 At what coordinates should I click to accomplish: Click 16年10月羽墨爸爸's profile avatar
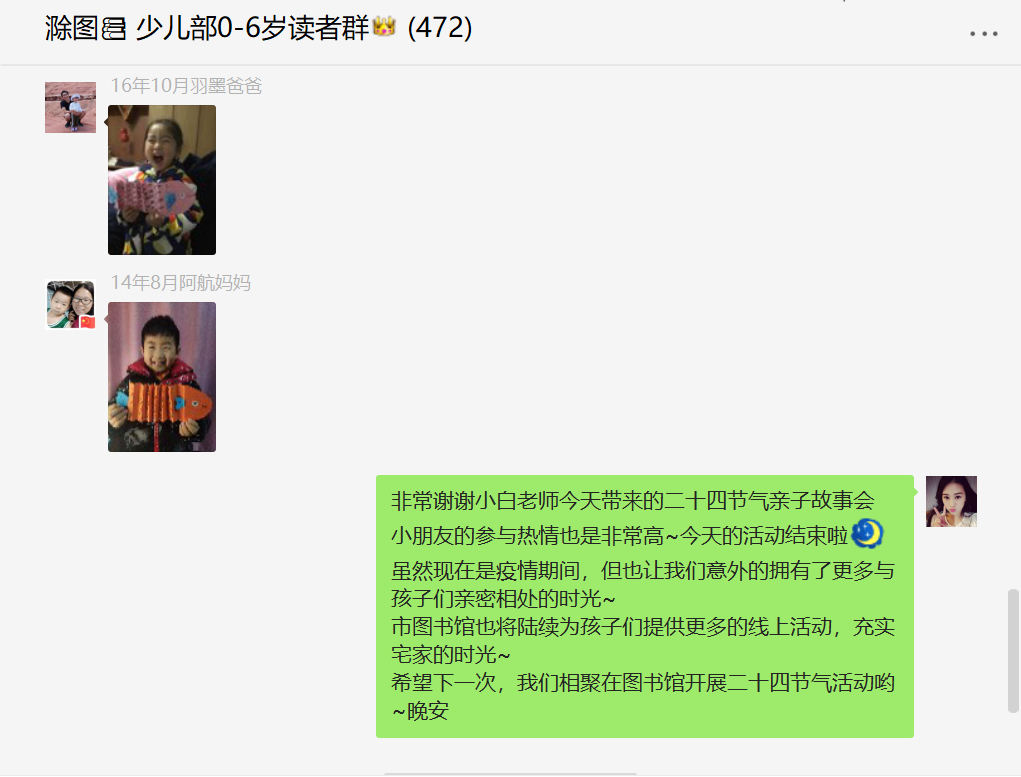70,107
